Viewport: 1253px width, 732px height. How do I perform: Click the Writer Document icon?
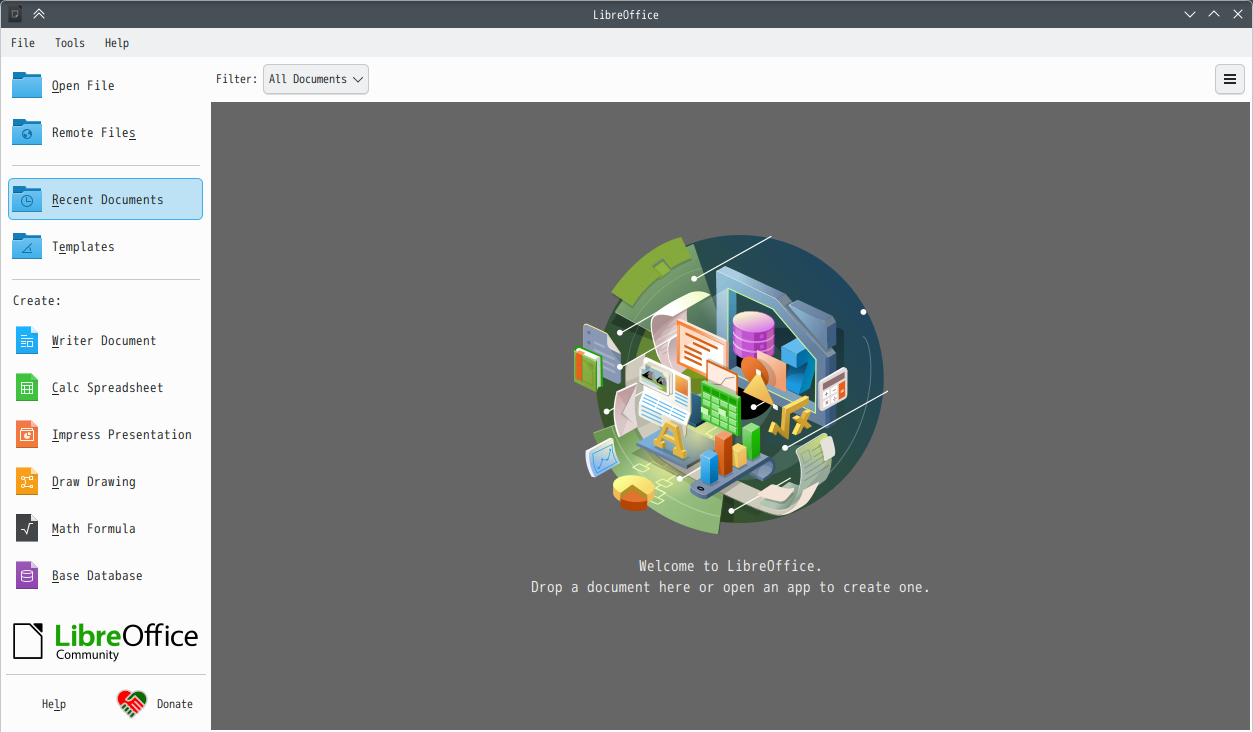(27, 340)
